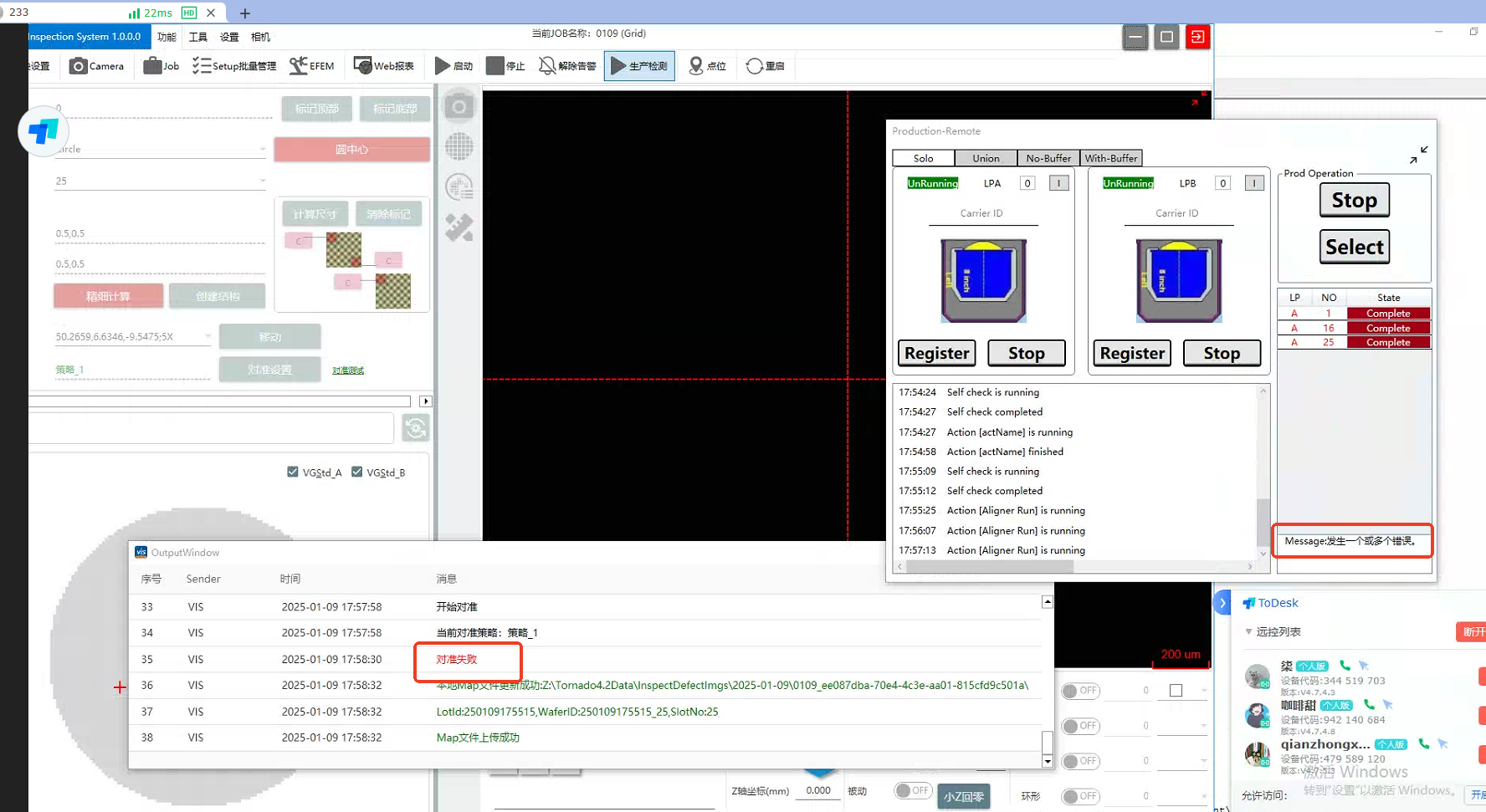Call qianzhongx using green phone icon

[1423, 743]
